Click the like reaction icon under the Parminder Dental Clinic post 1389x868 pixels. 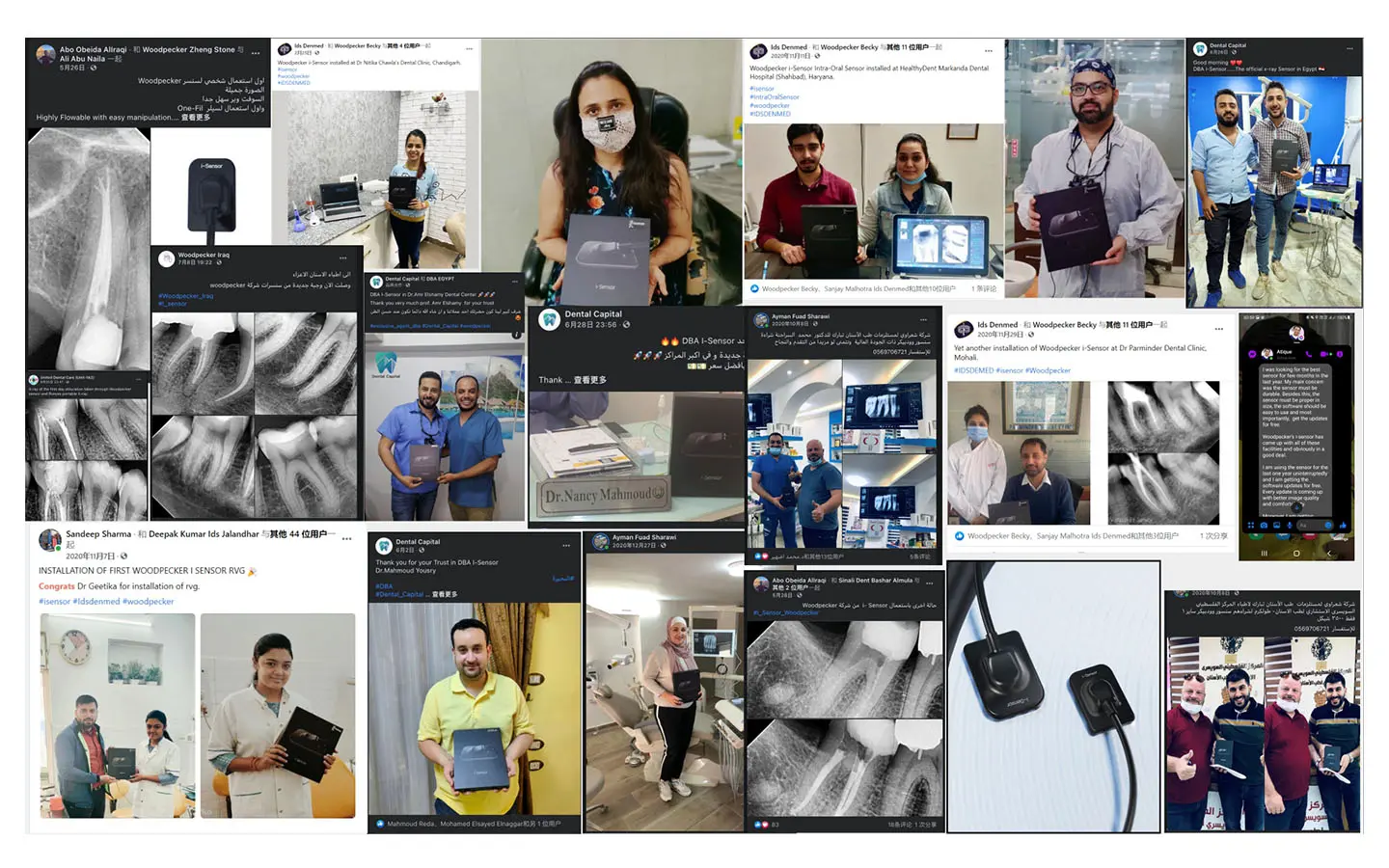click(x=959, y=536)
